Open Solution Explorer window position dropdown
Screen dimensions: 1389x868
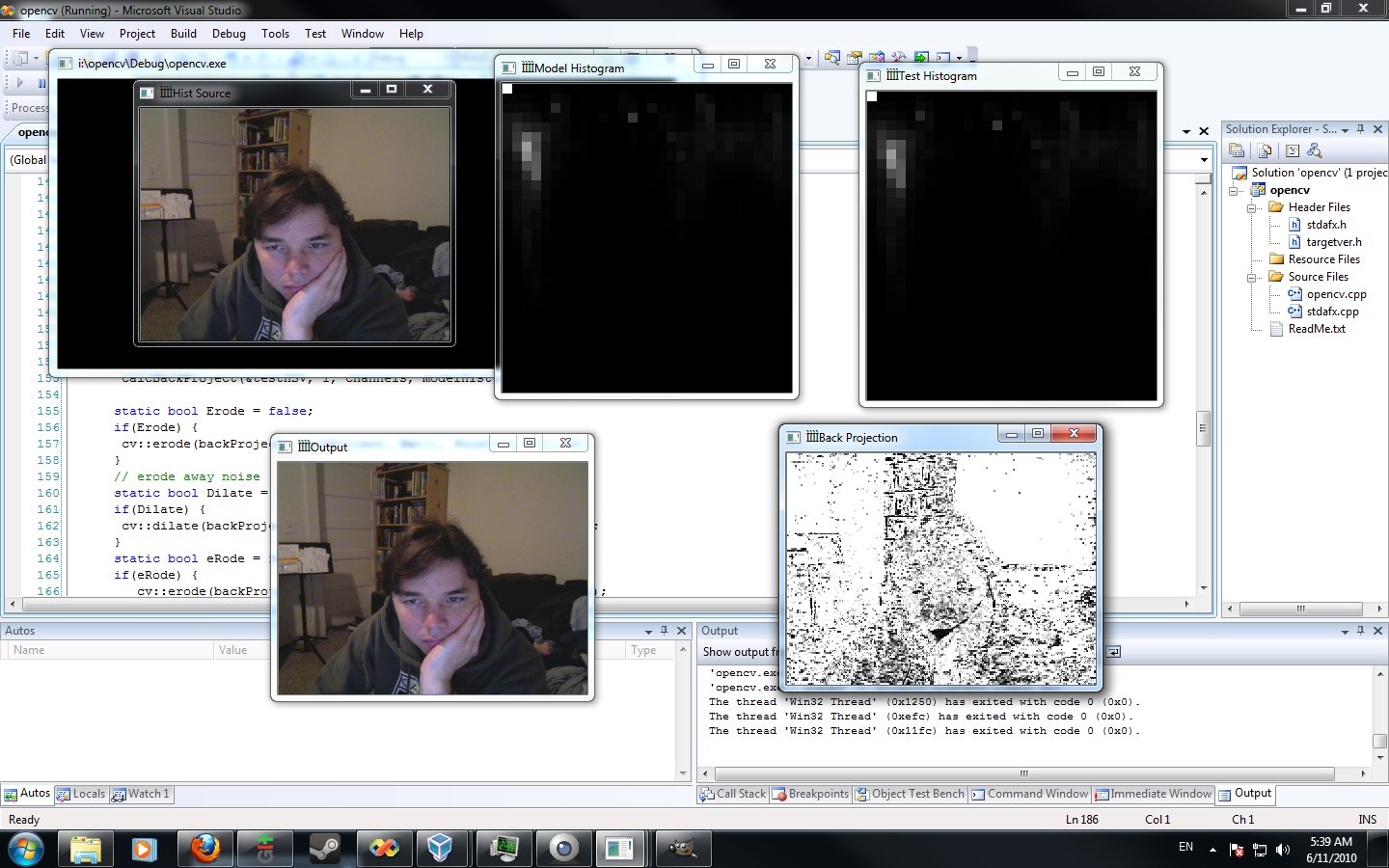click(x=1345, y=129)
